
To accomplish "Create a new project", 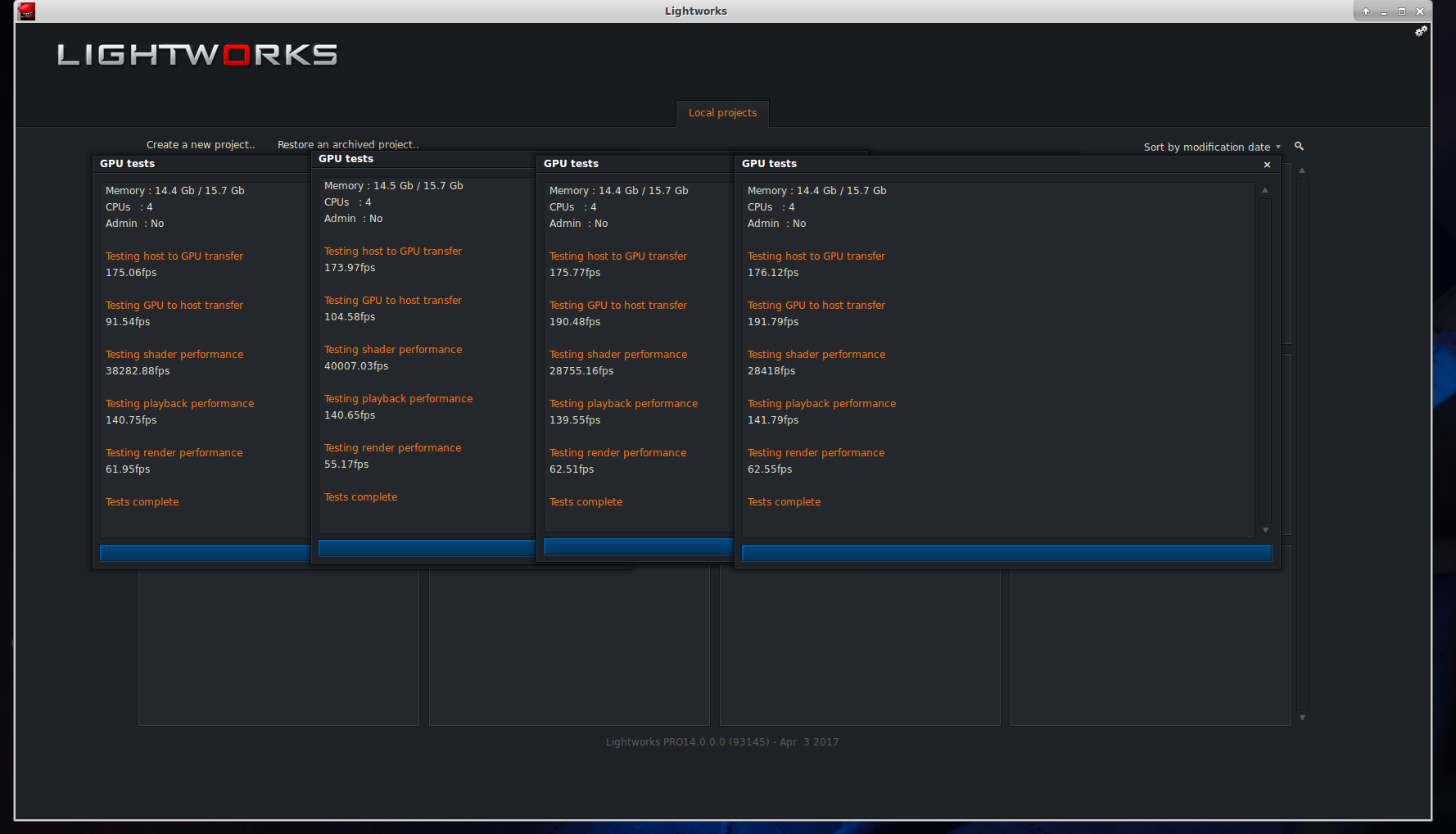I will click(x=201, y=145).
